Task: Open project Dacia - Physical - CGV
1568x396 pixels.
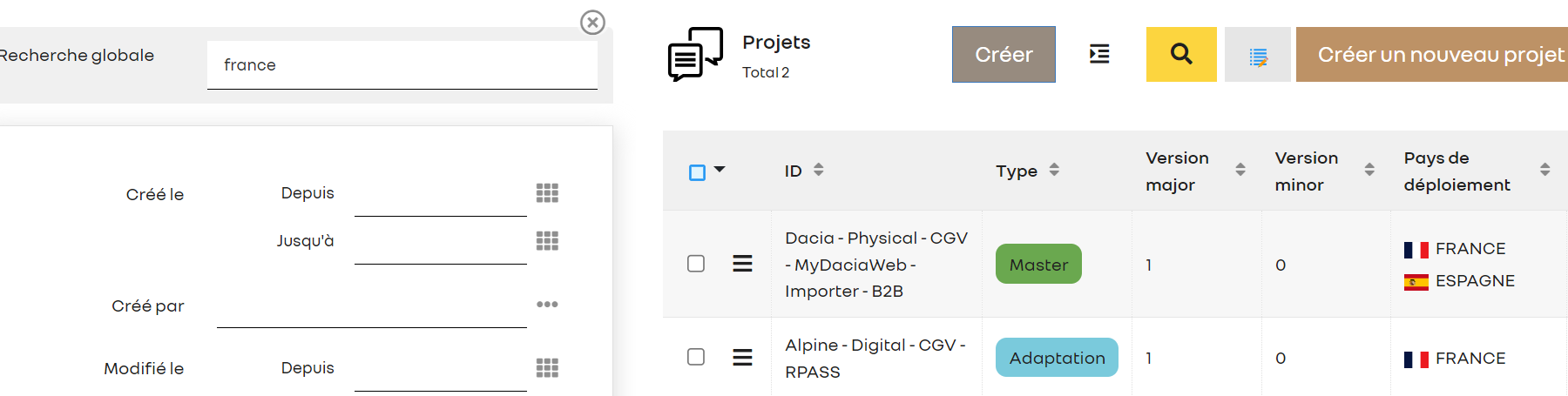Action: (x=876, y=265)
